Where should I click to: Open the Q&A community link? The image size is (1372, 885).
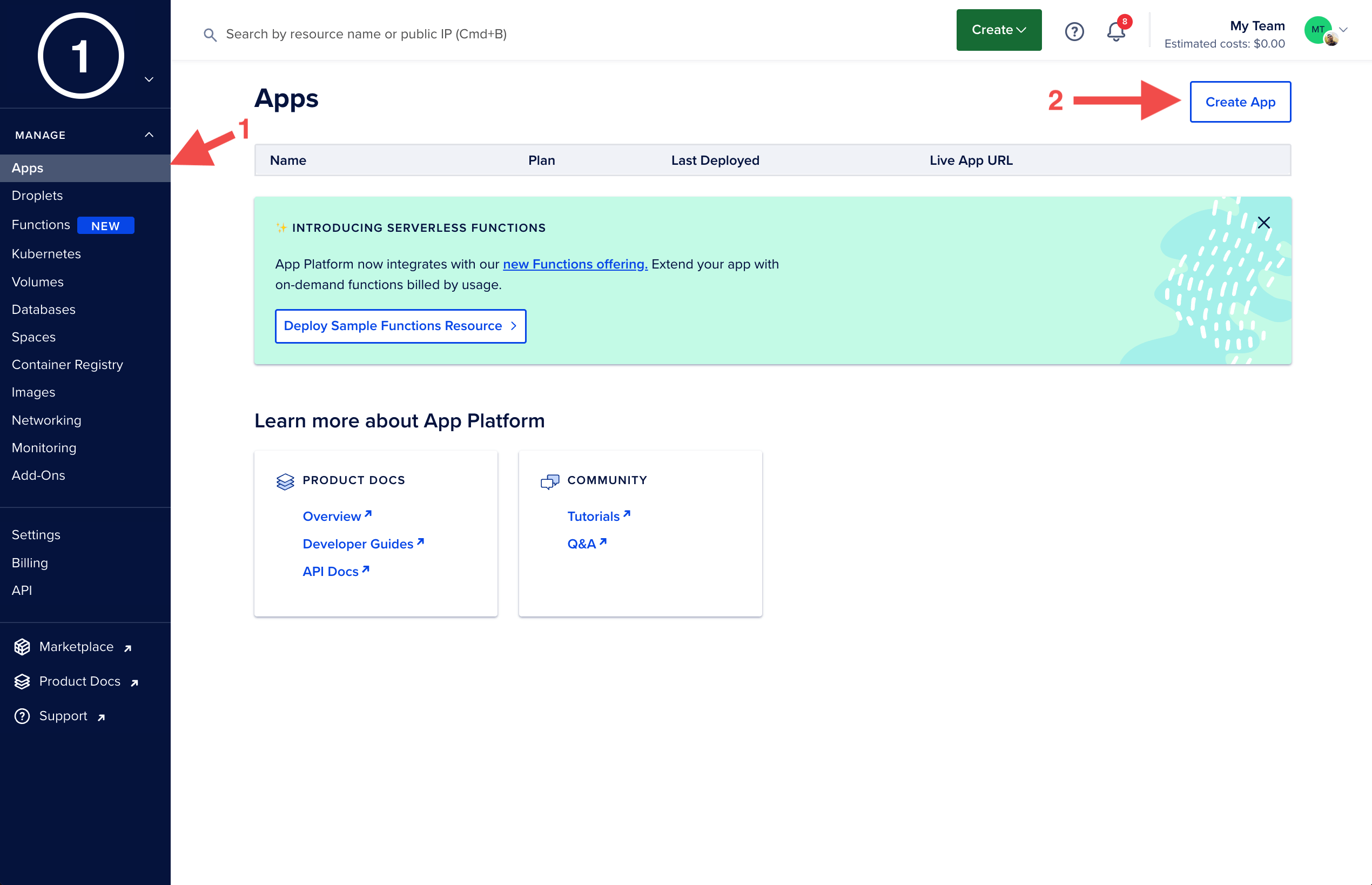587,544
